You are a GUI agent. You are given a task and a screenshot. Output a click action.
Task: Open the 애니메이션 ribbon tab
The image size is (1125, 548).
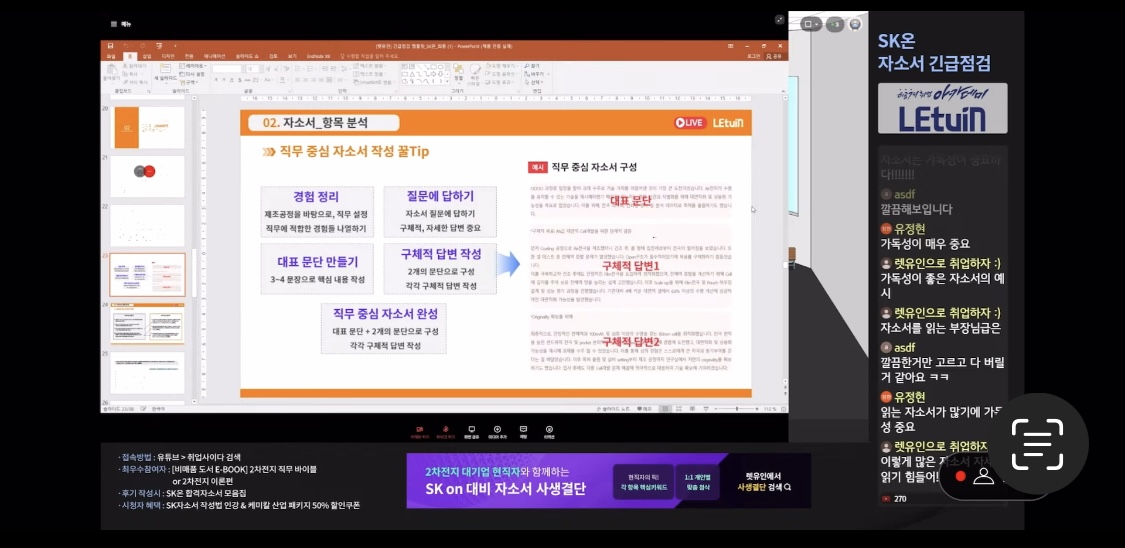coord(214,56)
